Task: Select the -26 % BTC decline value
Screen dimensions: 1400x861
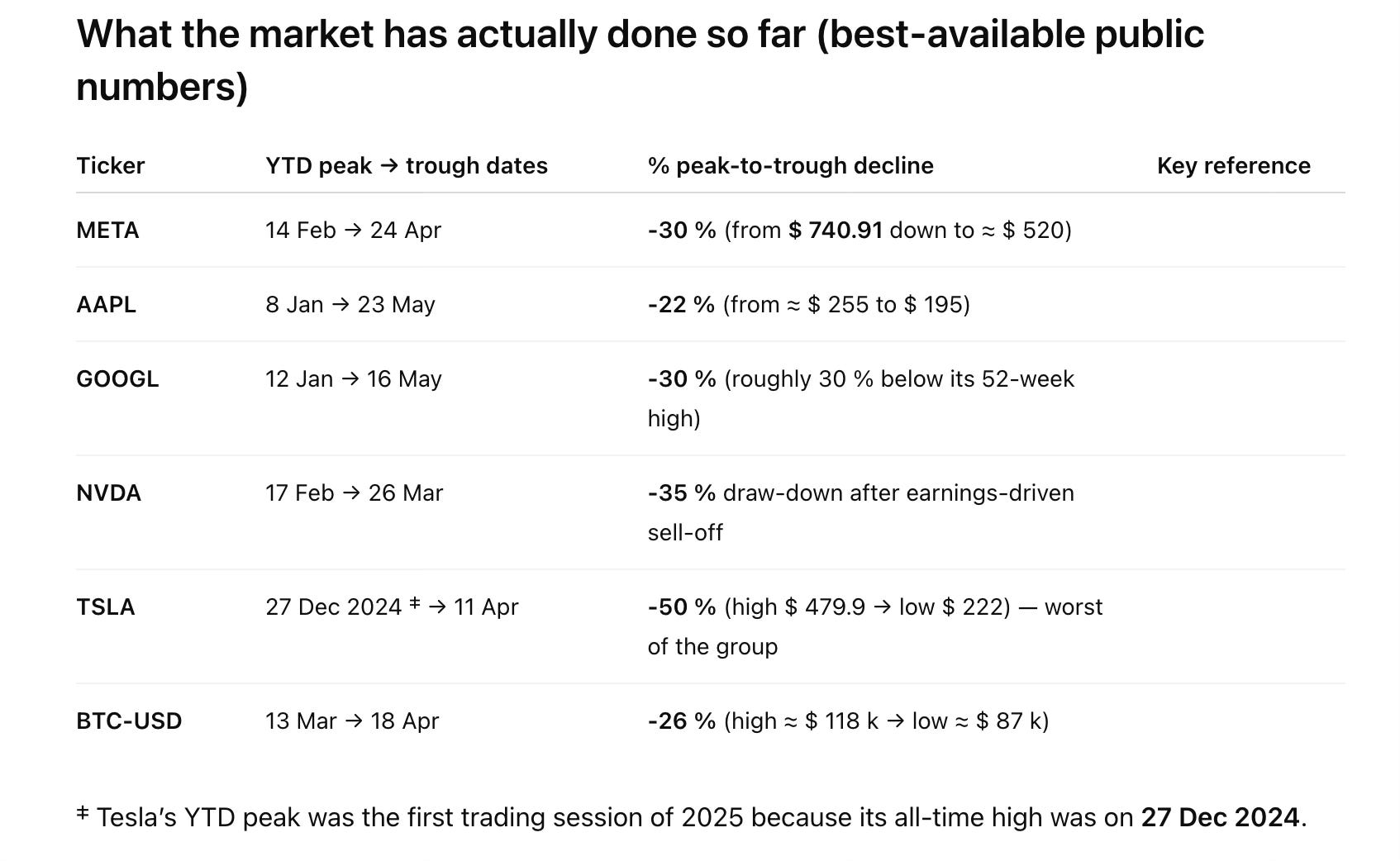Action: 682,721
